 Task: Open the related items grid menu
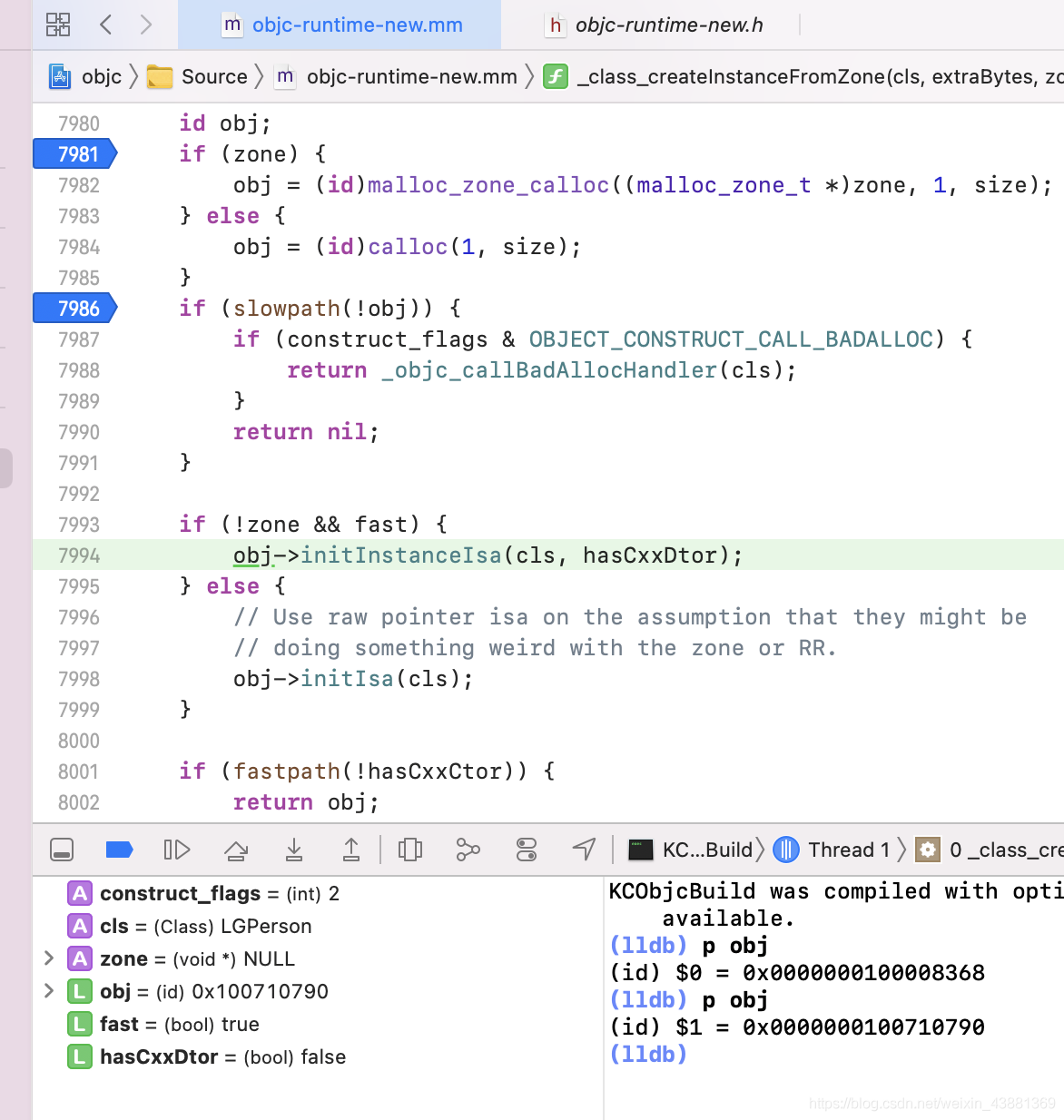(58, 25)
